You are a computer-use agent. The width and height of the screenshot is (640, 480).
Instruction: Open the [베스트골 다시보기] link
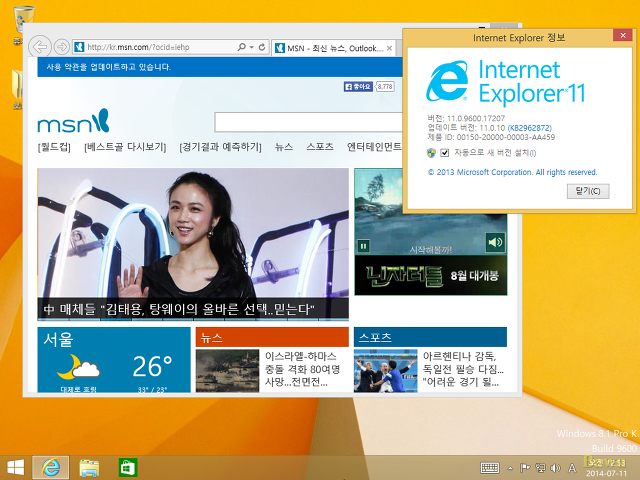pyautogui.click(x=125, y=147)
